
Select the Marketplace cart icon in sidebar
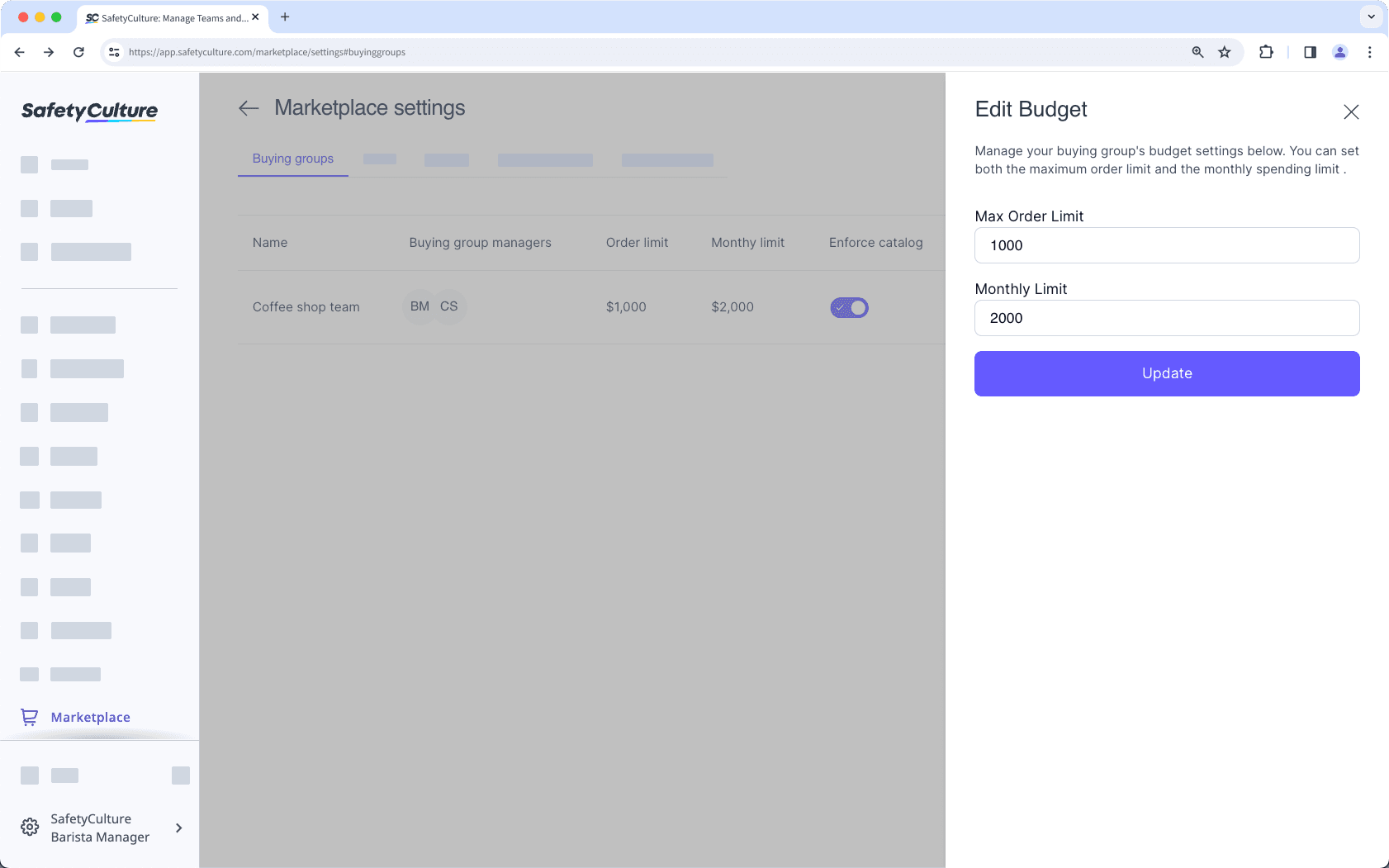click(x=30, y=717)
